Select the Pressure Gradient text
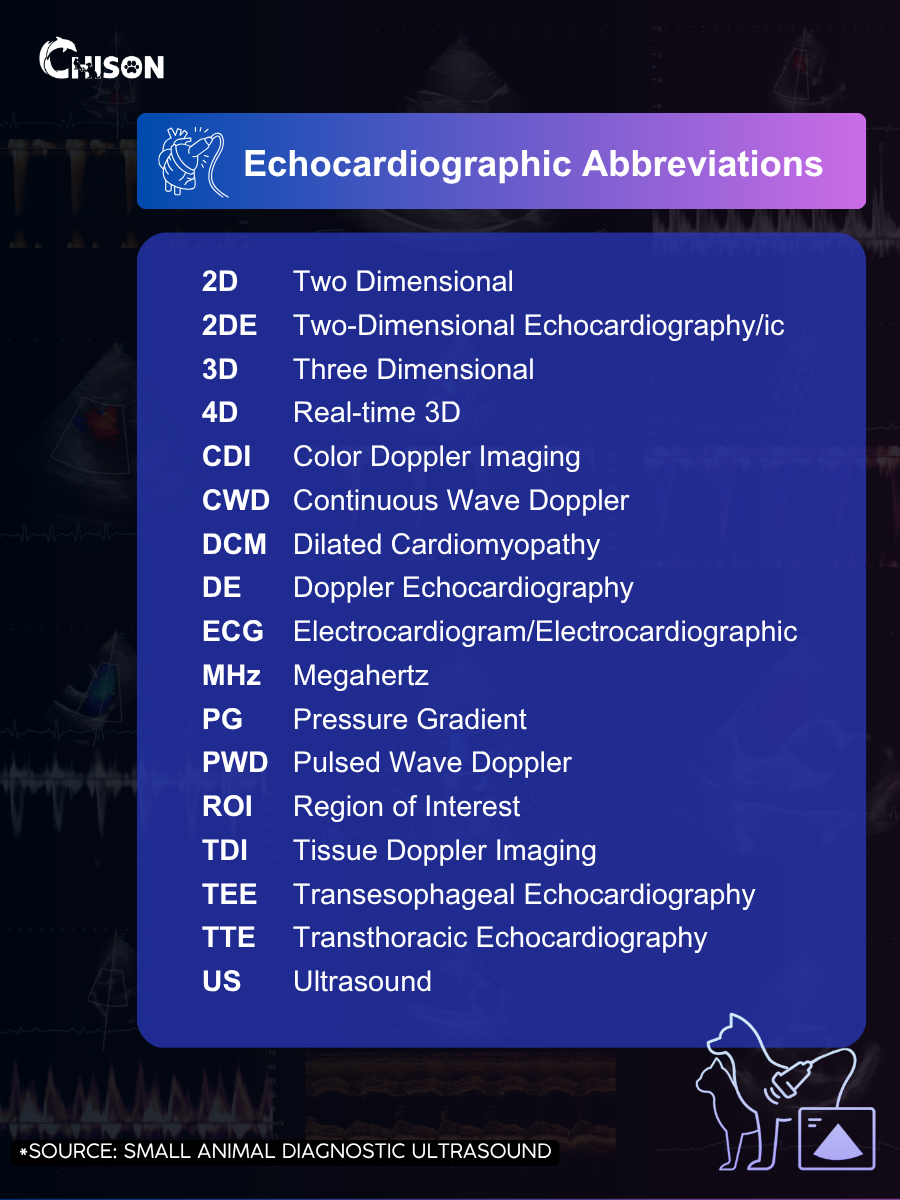 [410, 720]
